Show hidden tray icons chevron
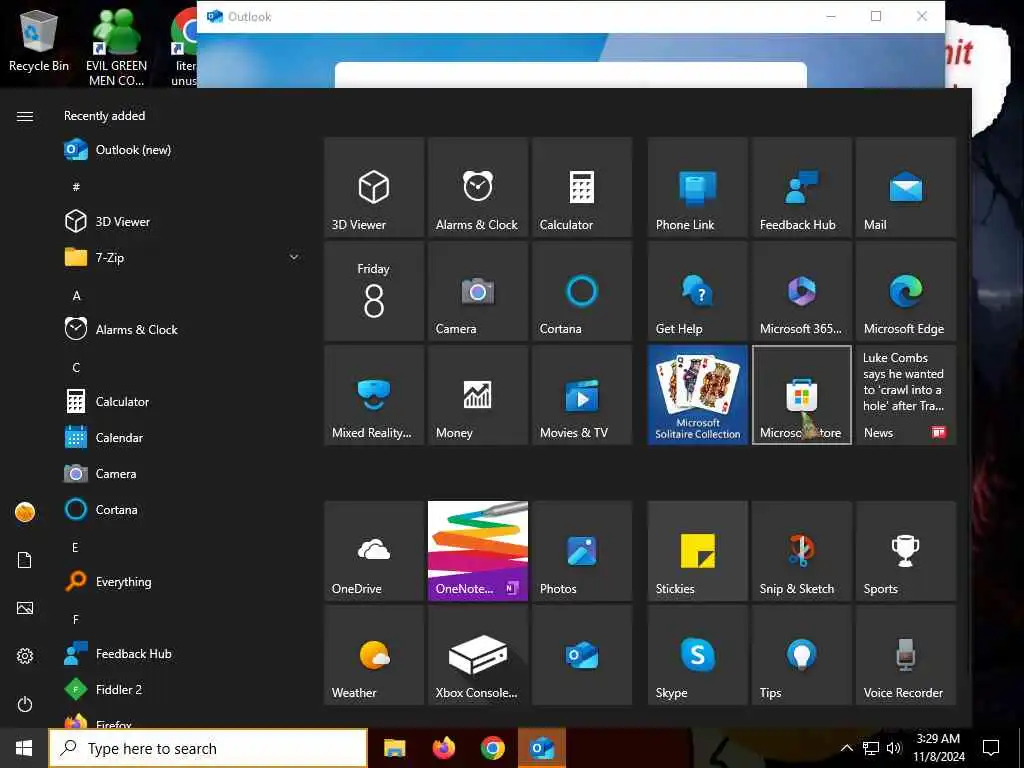The width and height of the screenshot is (1024, 768). (846, 748)
